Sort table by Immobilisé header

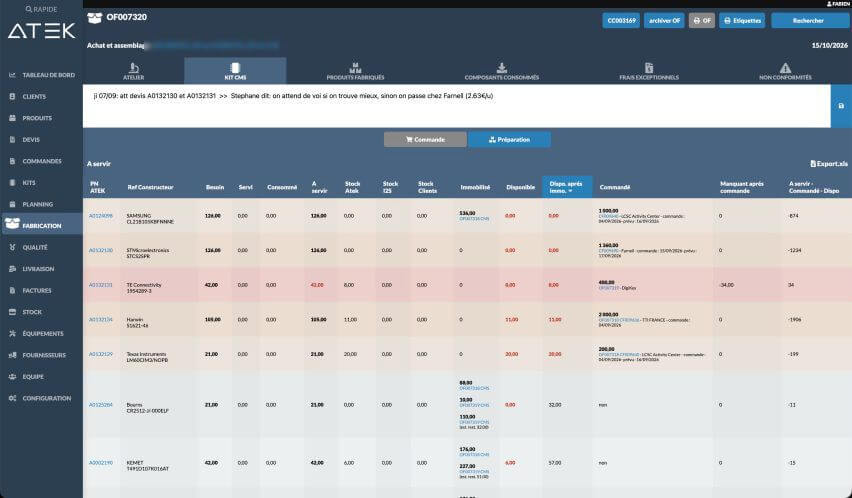click(475, 187)
